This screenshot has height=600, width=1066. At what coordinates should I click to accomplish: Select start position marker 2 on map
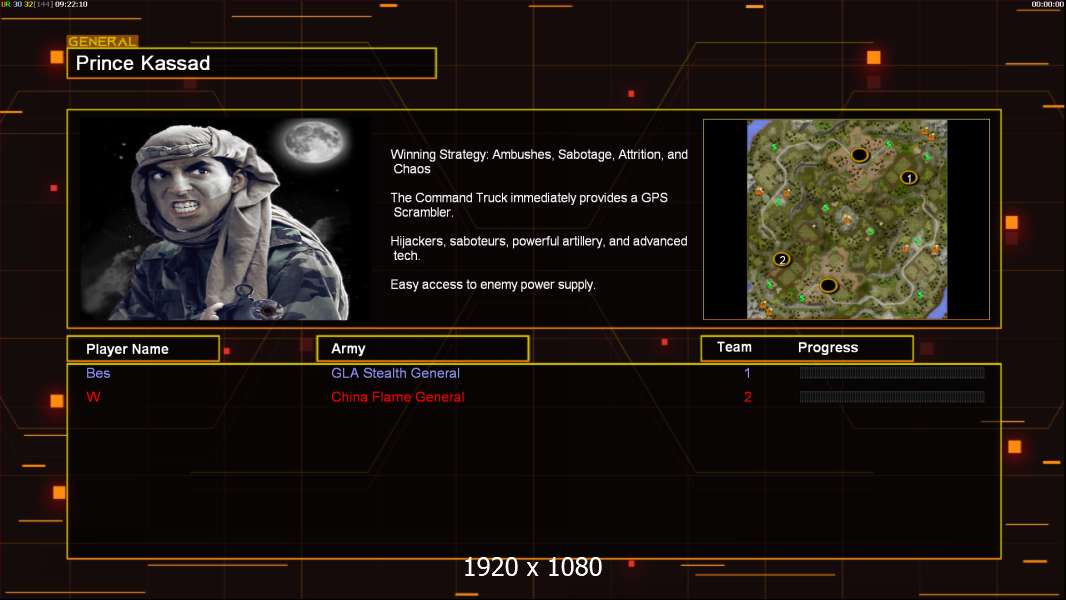pos(782,259)
